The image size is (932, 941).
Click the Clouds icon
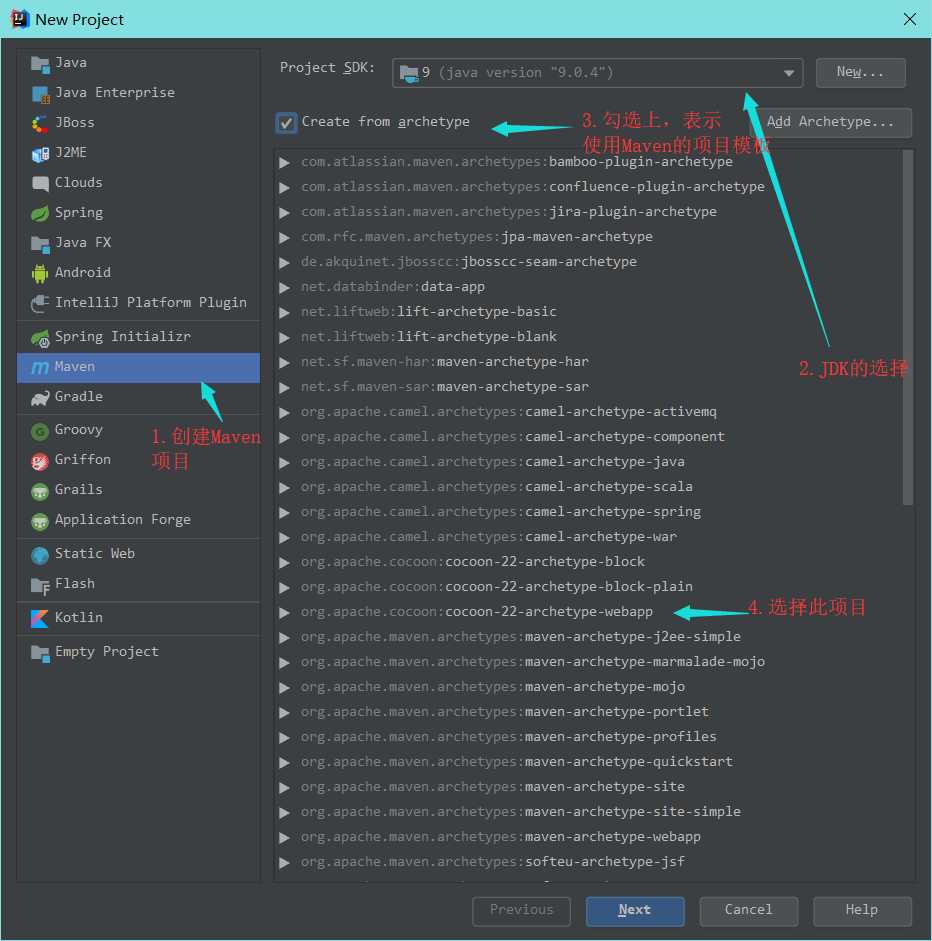40,183
